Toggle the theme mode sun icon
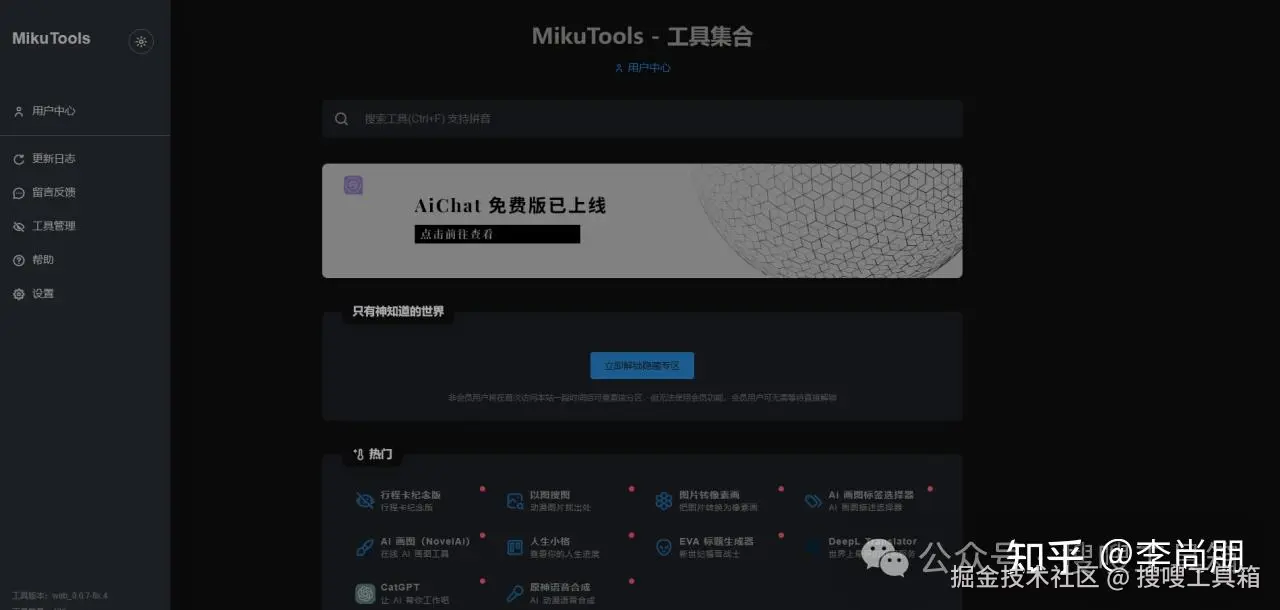This screenshot has width=1280, height=610. (x=141, y=41)
